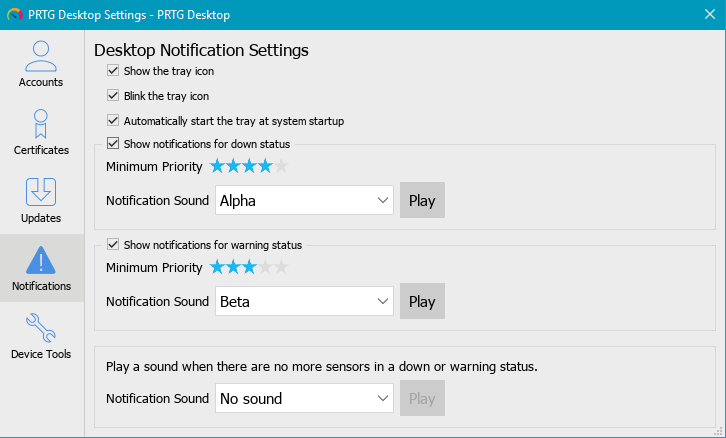The width and height of the screenshot is (726, 438).
Task: Set warning status priority to two stars
Action: [x=233, y=267]
